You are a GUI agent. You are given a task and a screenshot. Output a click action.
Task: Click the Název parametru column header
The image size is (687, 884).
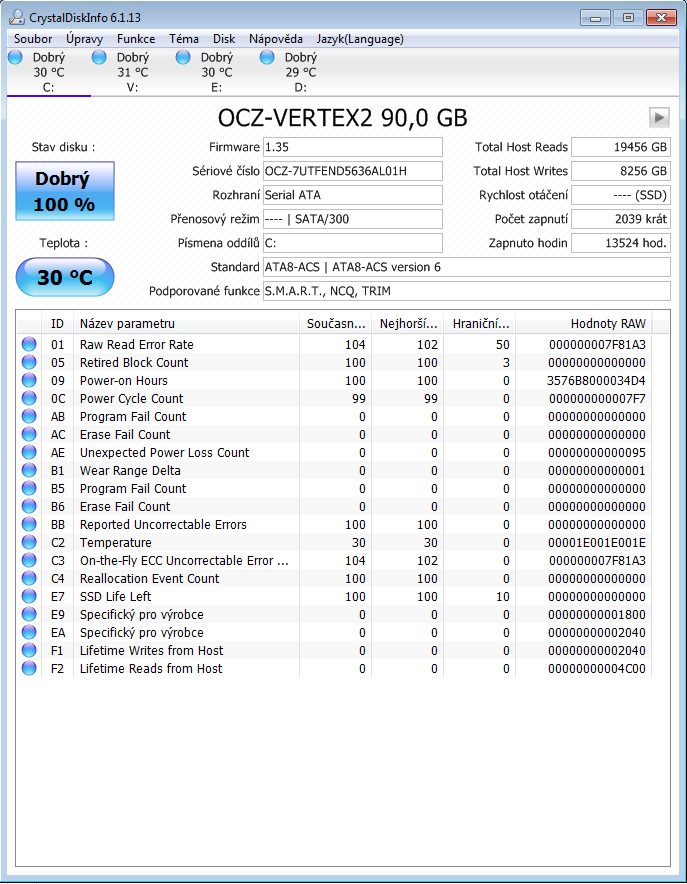127,323
